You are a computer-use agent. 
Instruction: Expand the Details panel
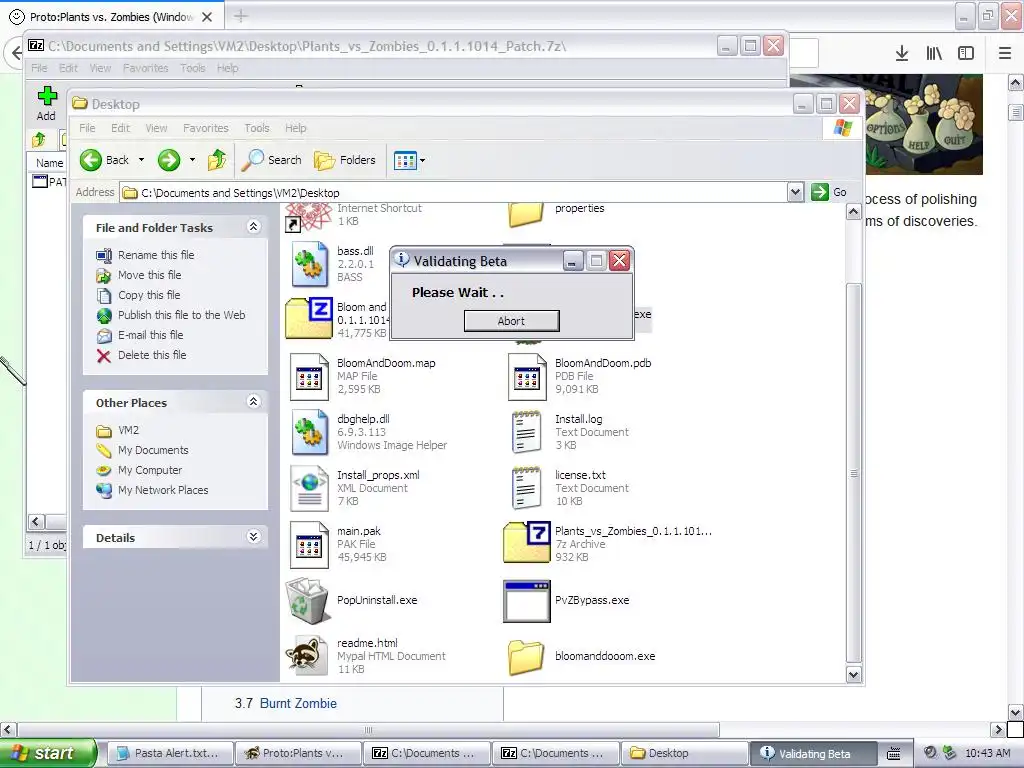tap(253, 537)
